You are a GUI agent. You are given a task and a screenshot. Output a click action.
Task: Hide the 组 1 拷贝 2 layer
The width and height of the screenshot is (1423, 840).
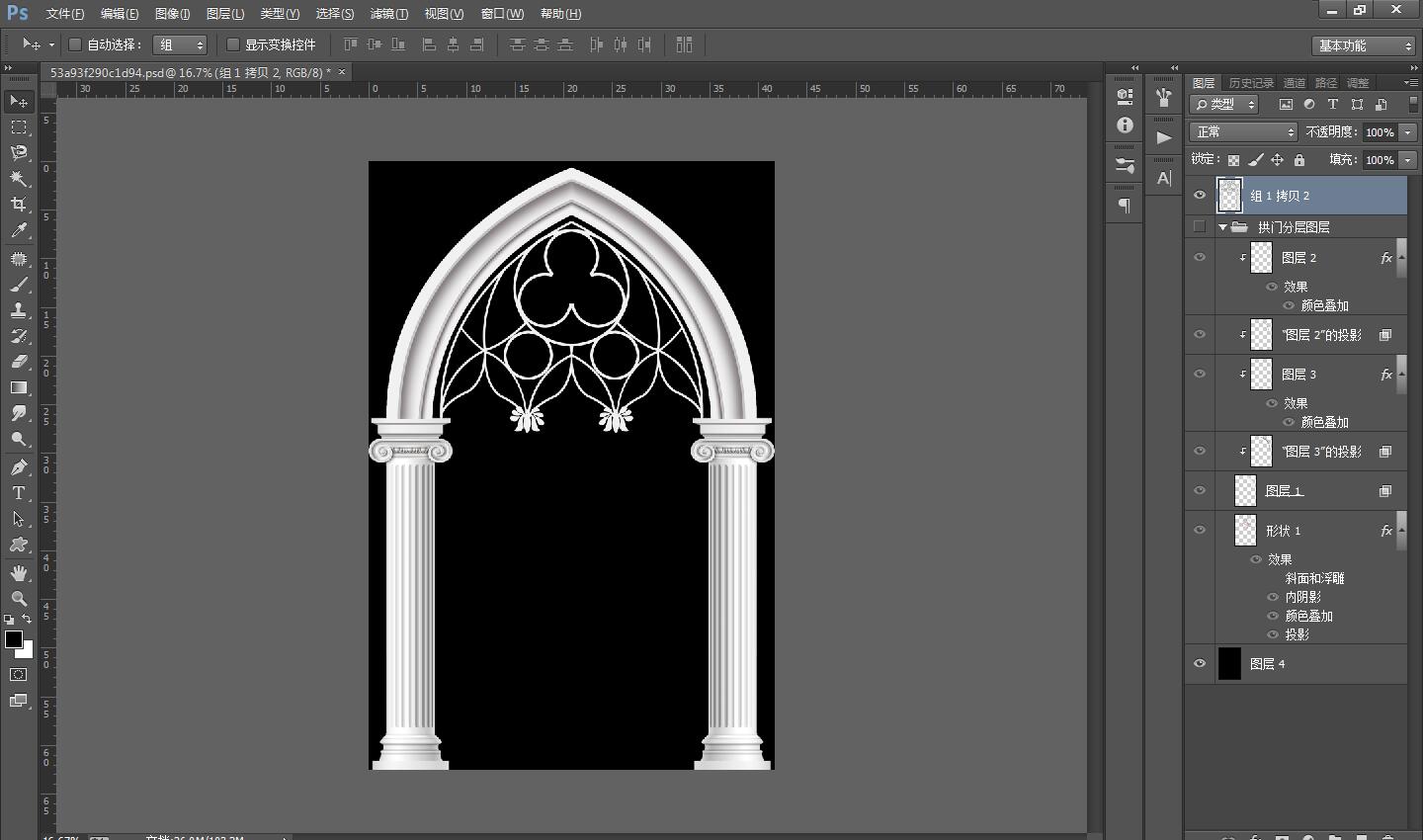pos(1200,196)
